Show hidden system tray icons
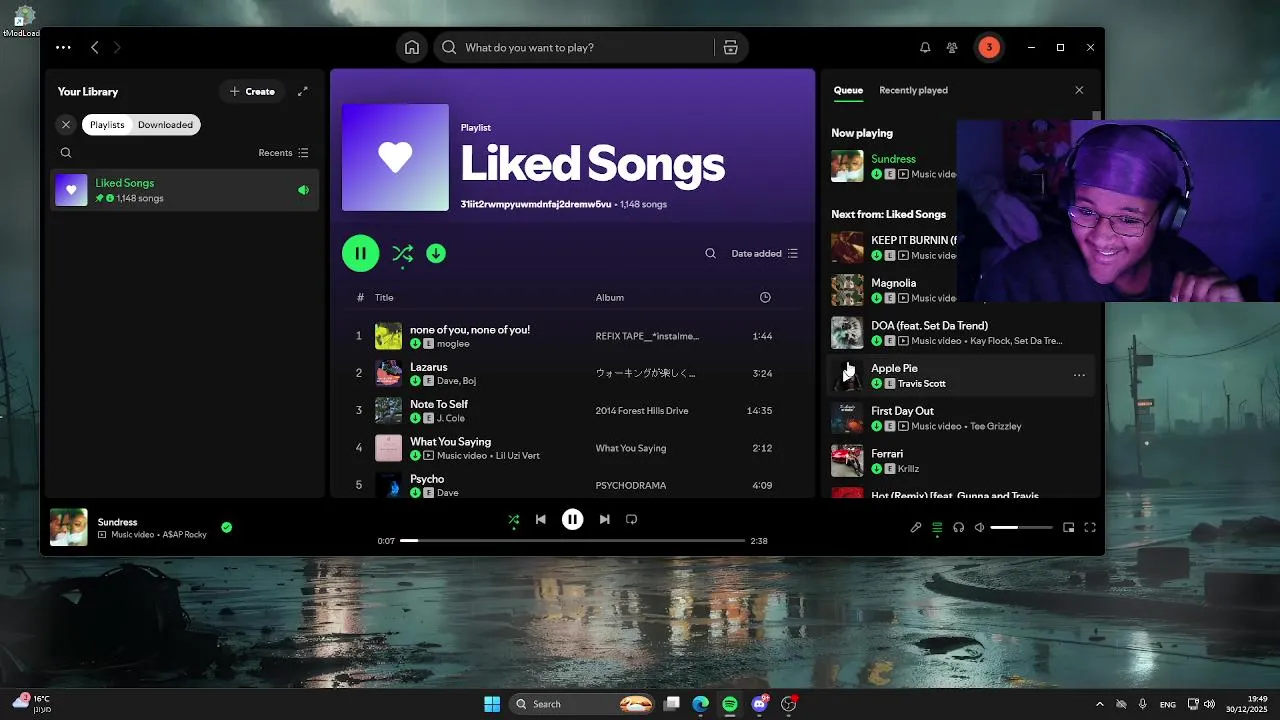Viewport: 1280px width, 720px height. pos(1100,704)
